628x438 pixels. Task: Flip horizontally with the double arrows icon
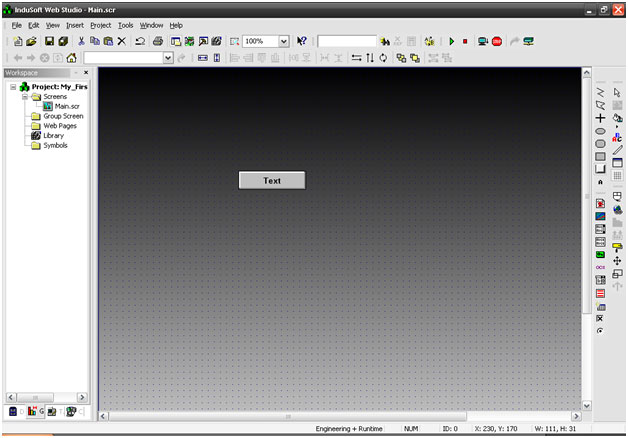click(356, 58)
